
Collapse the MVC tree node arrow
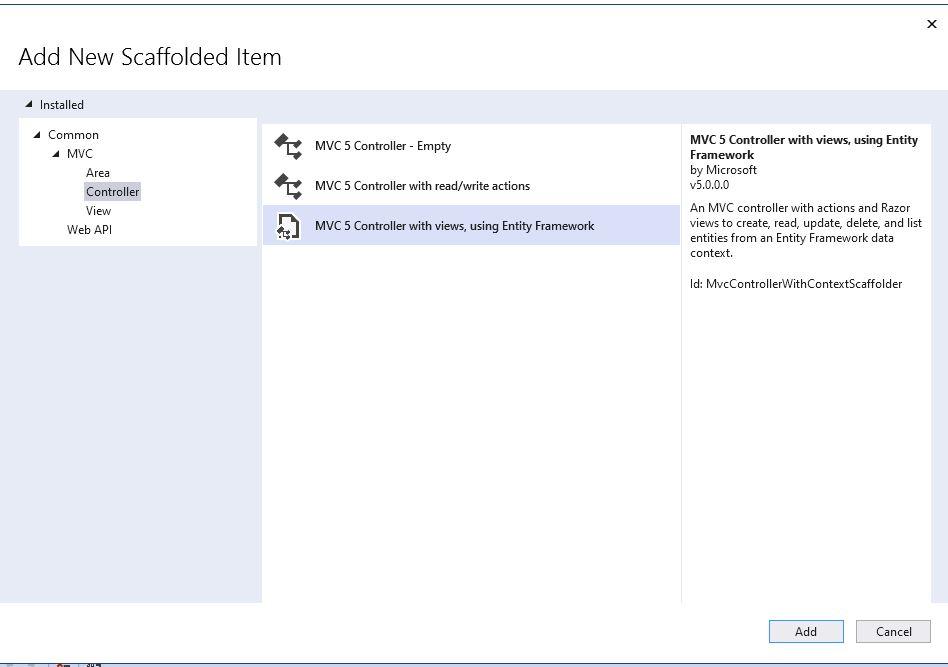point(56,154)
